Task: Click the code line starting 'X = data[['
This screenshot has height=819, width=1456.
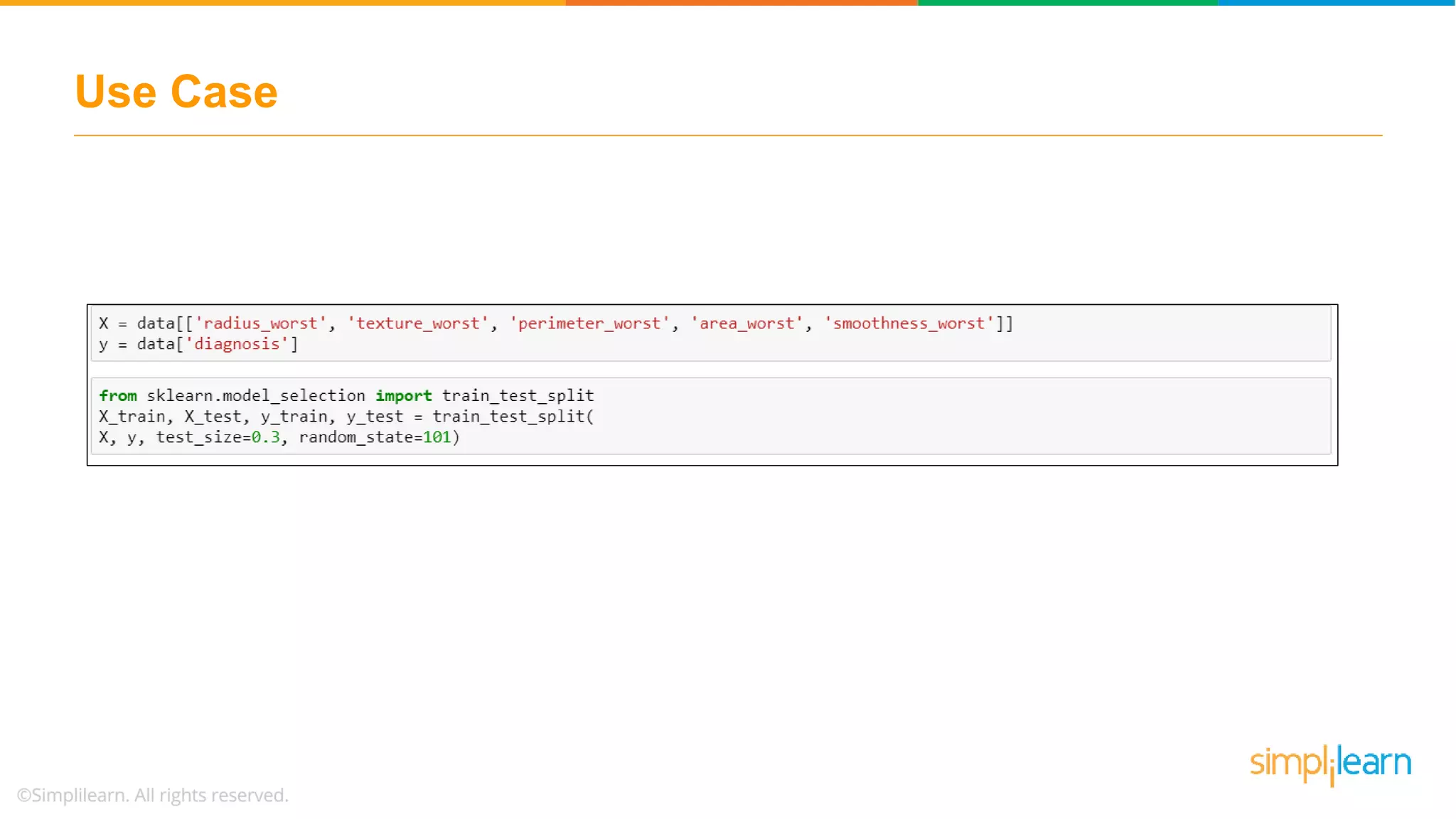Action: pyautogui.click(x=556, y=323)
